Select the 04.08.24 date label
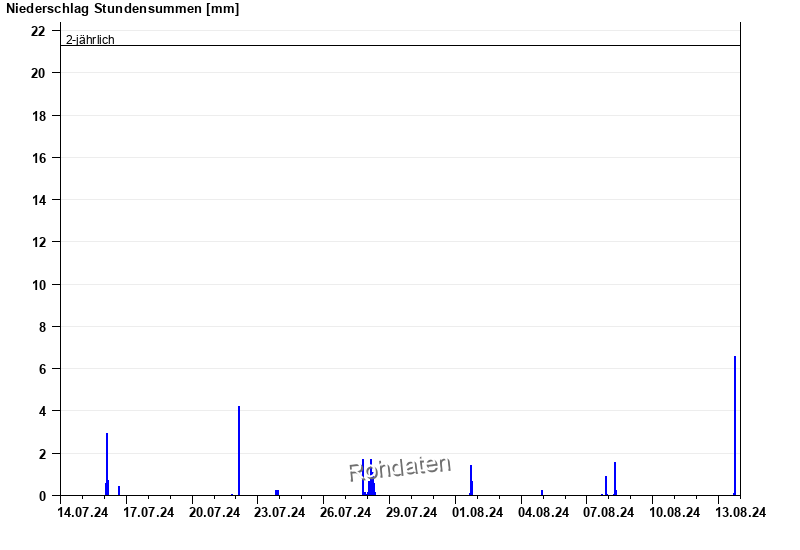 pos(543,513)
